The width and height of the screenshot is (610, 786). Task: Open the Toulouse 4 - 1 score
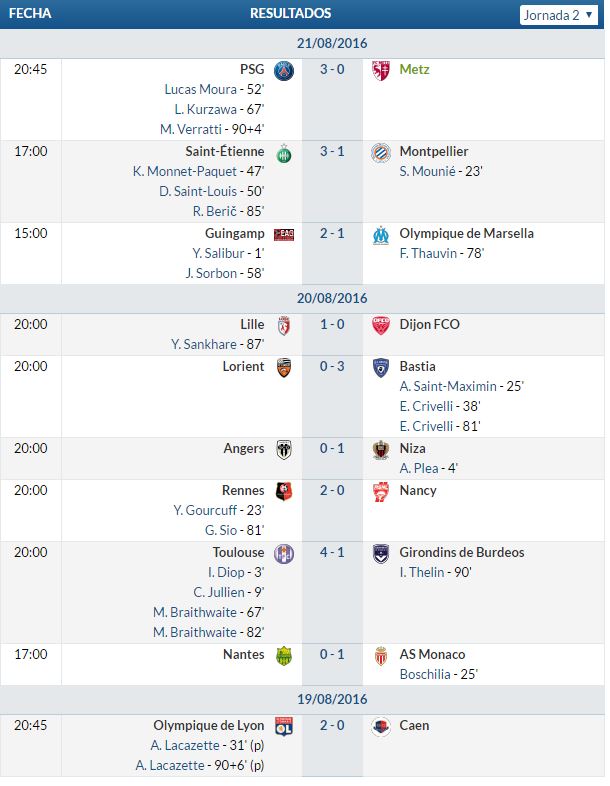click(332, 552)
